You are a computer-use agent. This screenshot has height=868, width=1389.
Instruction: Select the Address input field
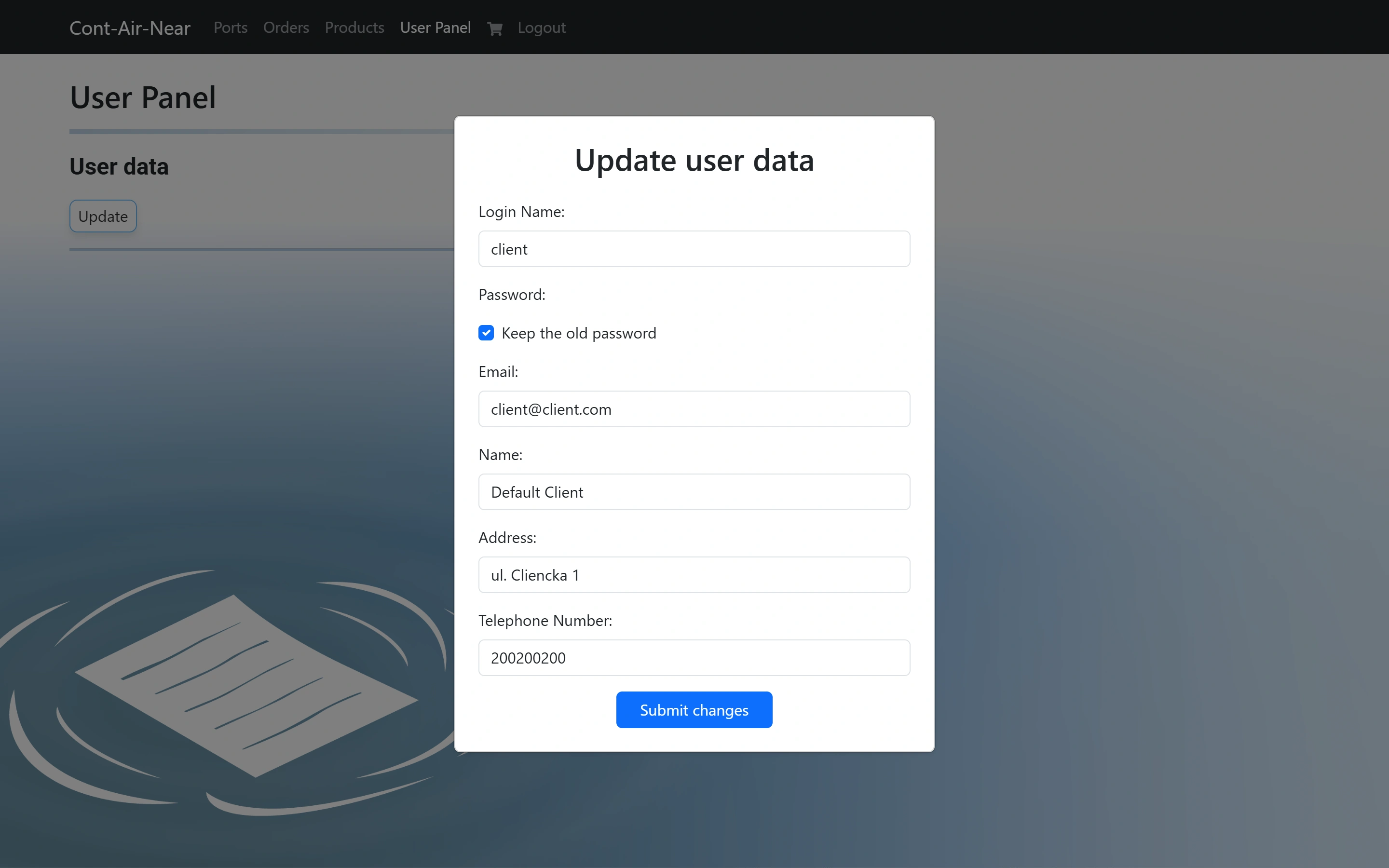694,575
